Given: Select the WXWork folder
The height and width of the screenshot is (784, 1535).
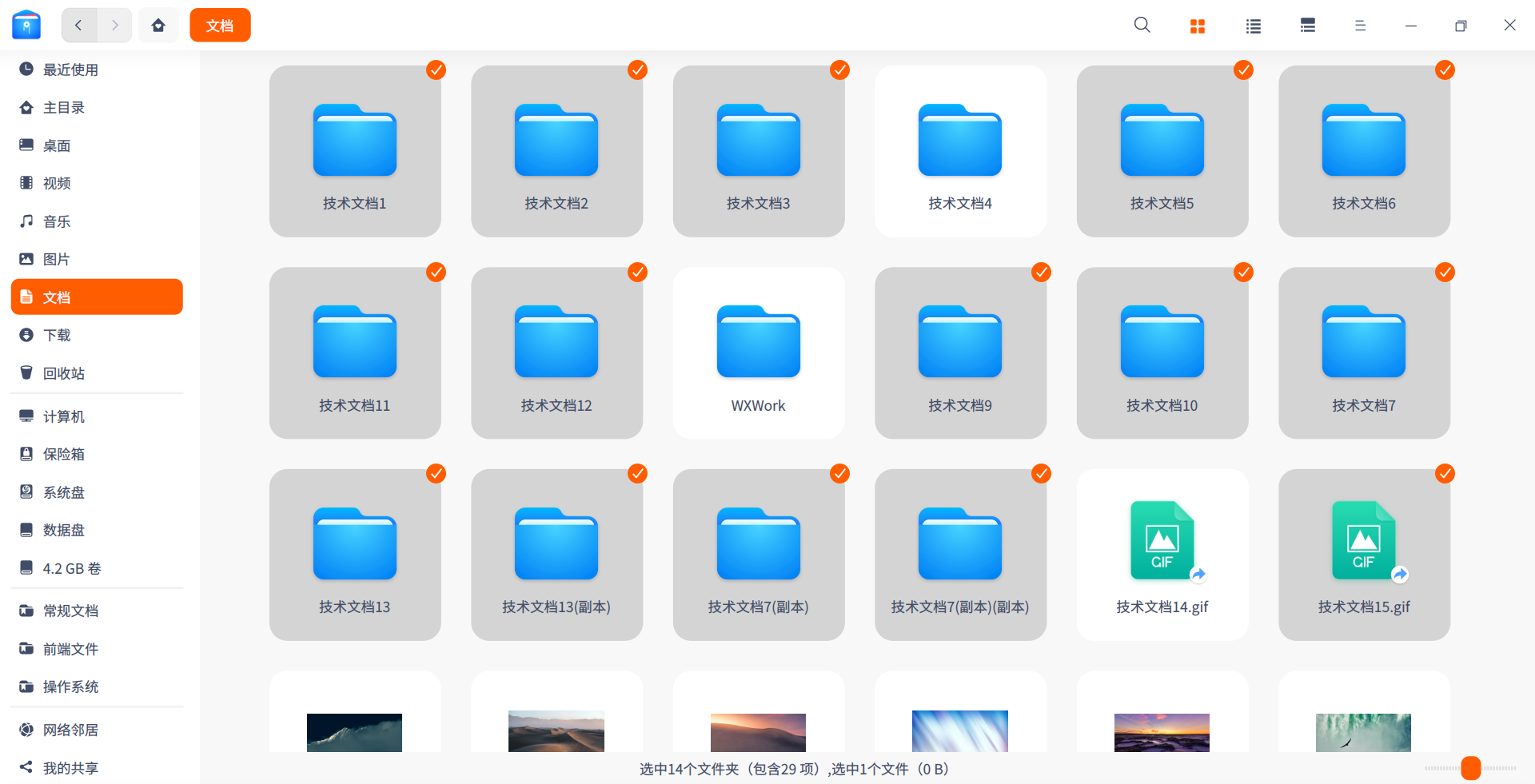Looking at the screenshot, I should (759, 353).
